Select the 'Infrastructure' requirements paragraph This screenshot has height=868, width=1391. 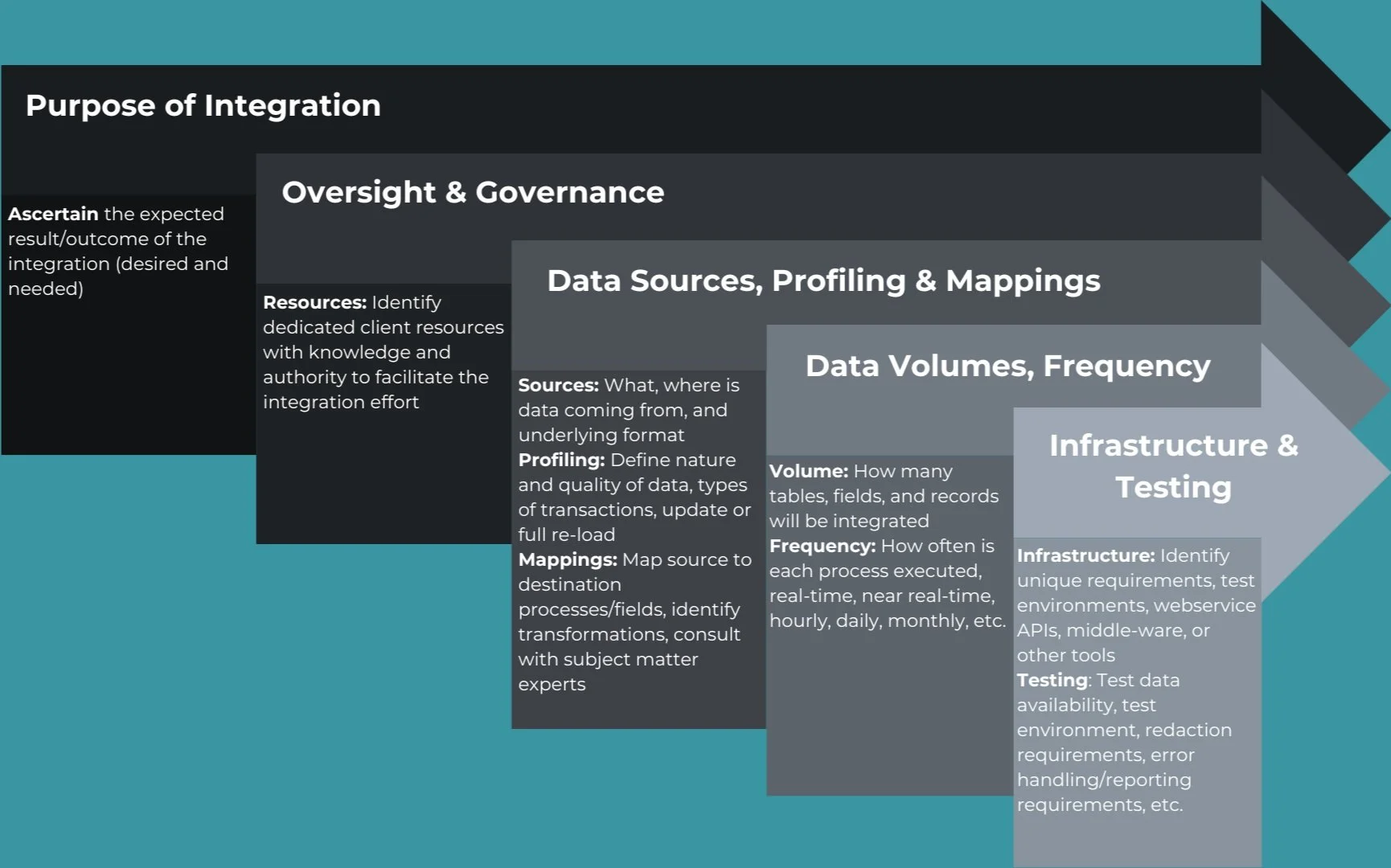(x=1135, y=605)
